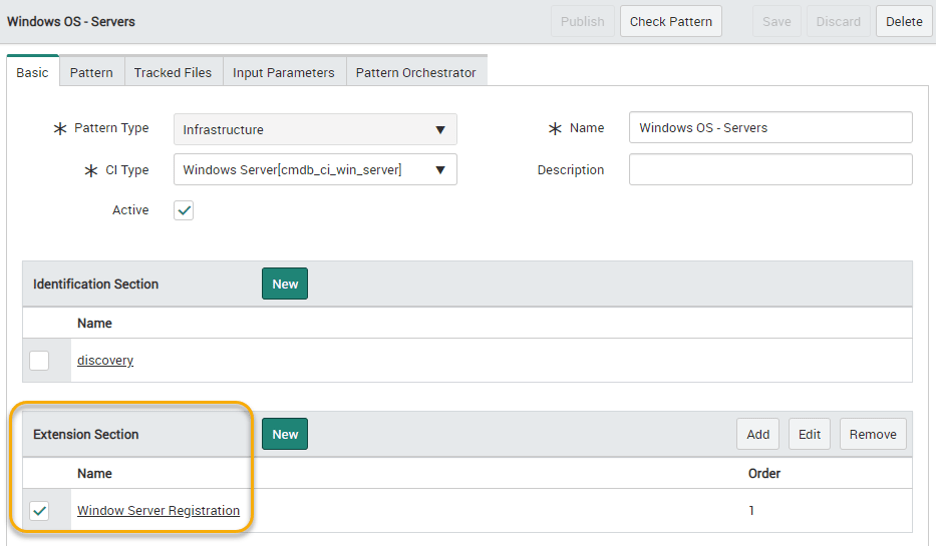Click the Name input field

[771, 127]
